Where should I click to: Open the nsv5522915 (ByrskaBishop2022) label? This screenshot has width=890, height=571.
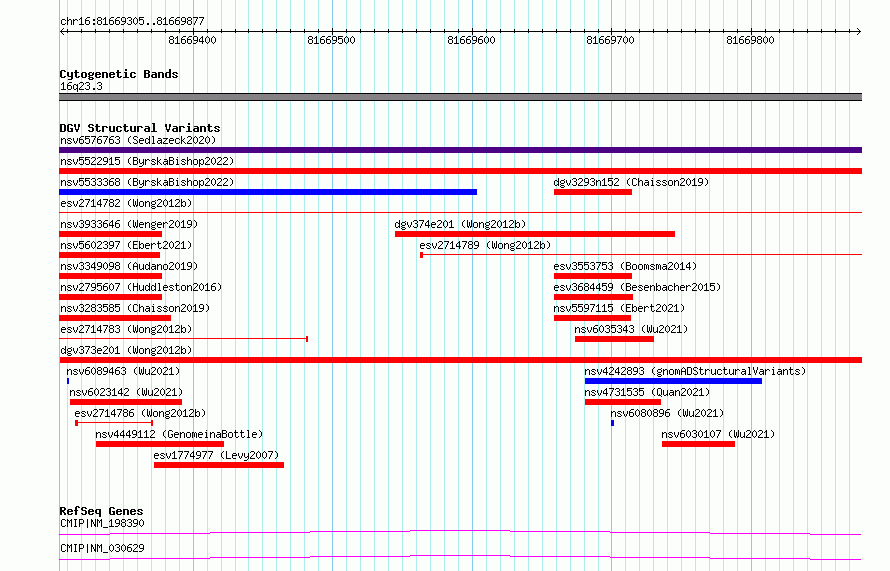[x=147, y=161]
